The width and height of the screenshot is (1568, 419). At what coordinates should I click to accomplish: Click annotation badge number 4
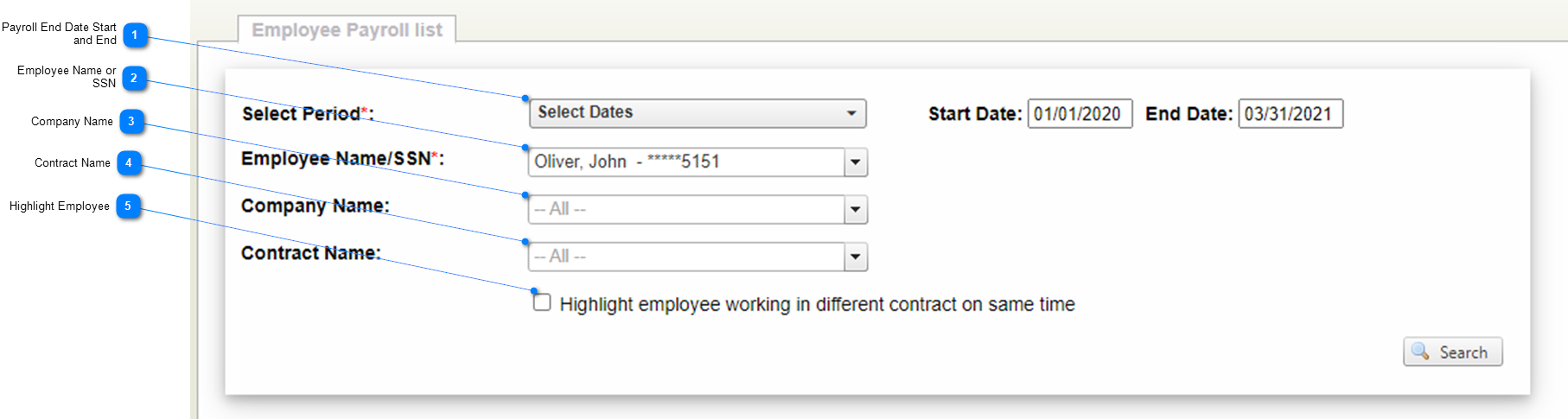(x=129, y=162)
